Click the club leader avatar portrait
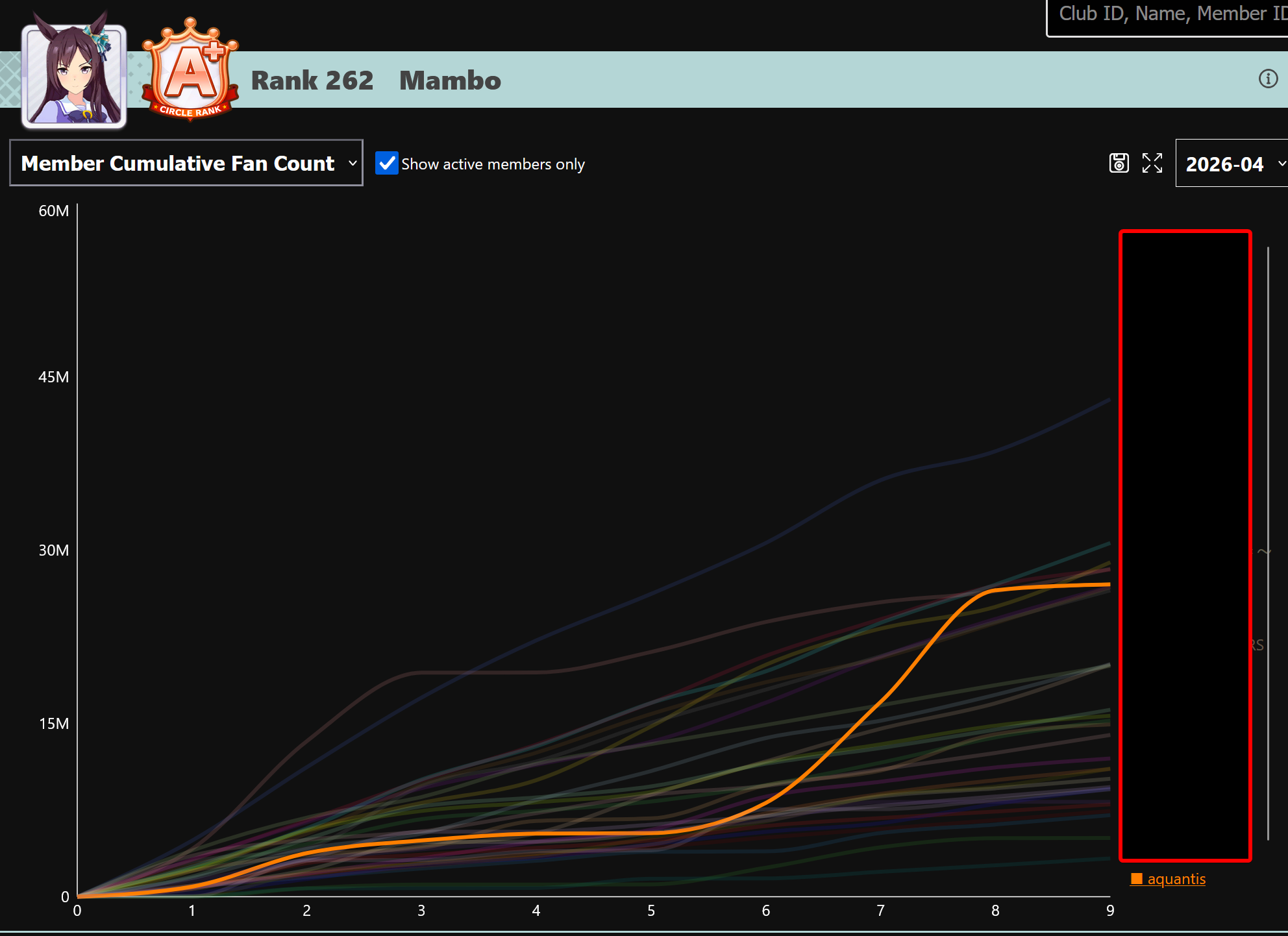This screenshot has width=1288, height=936. (x=74, y=77)
